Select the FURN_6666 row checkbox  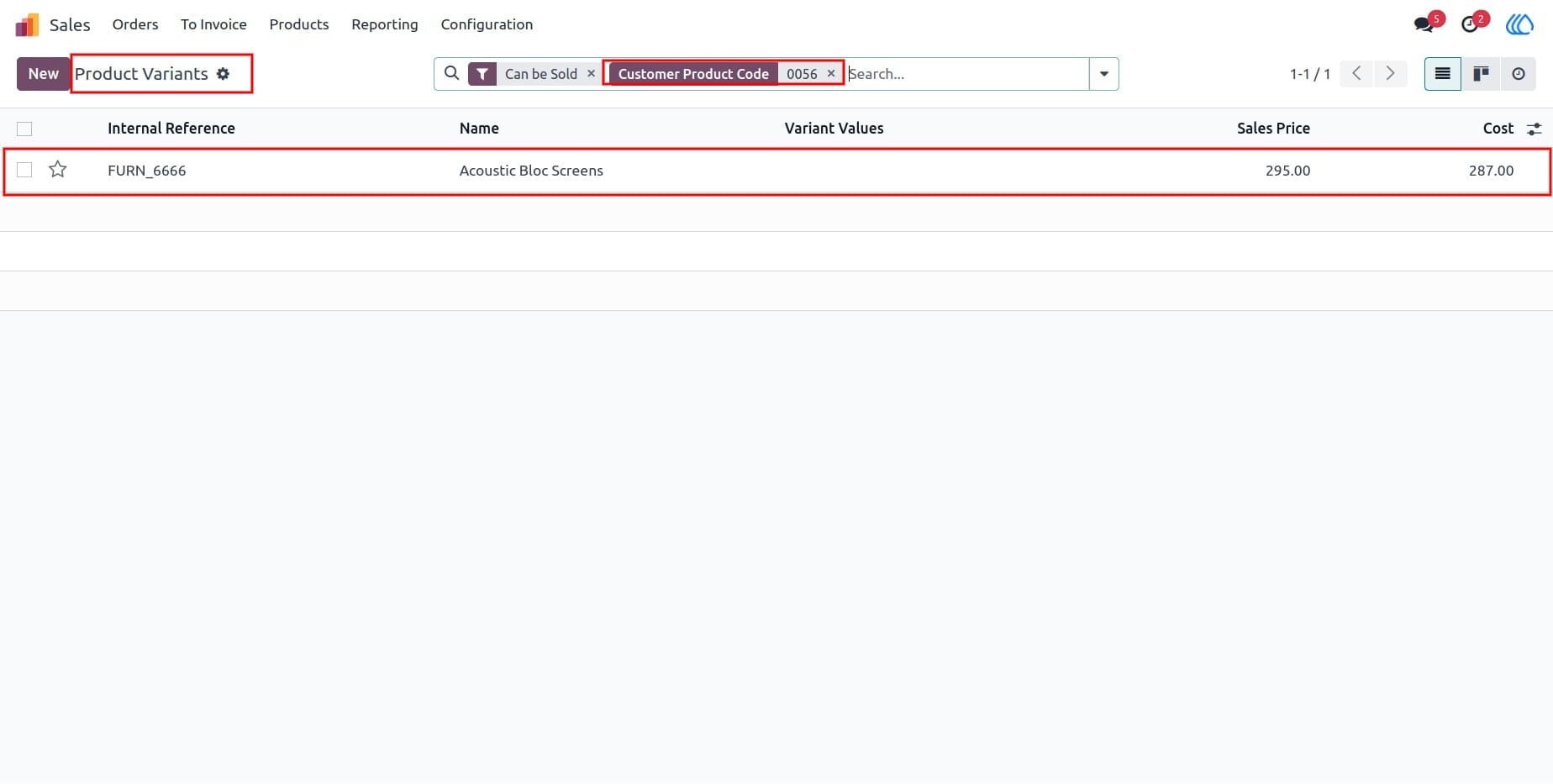click(x=24, y=170)
